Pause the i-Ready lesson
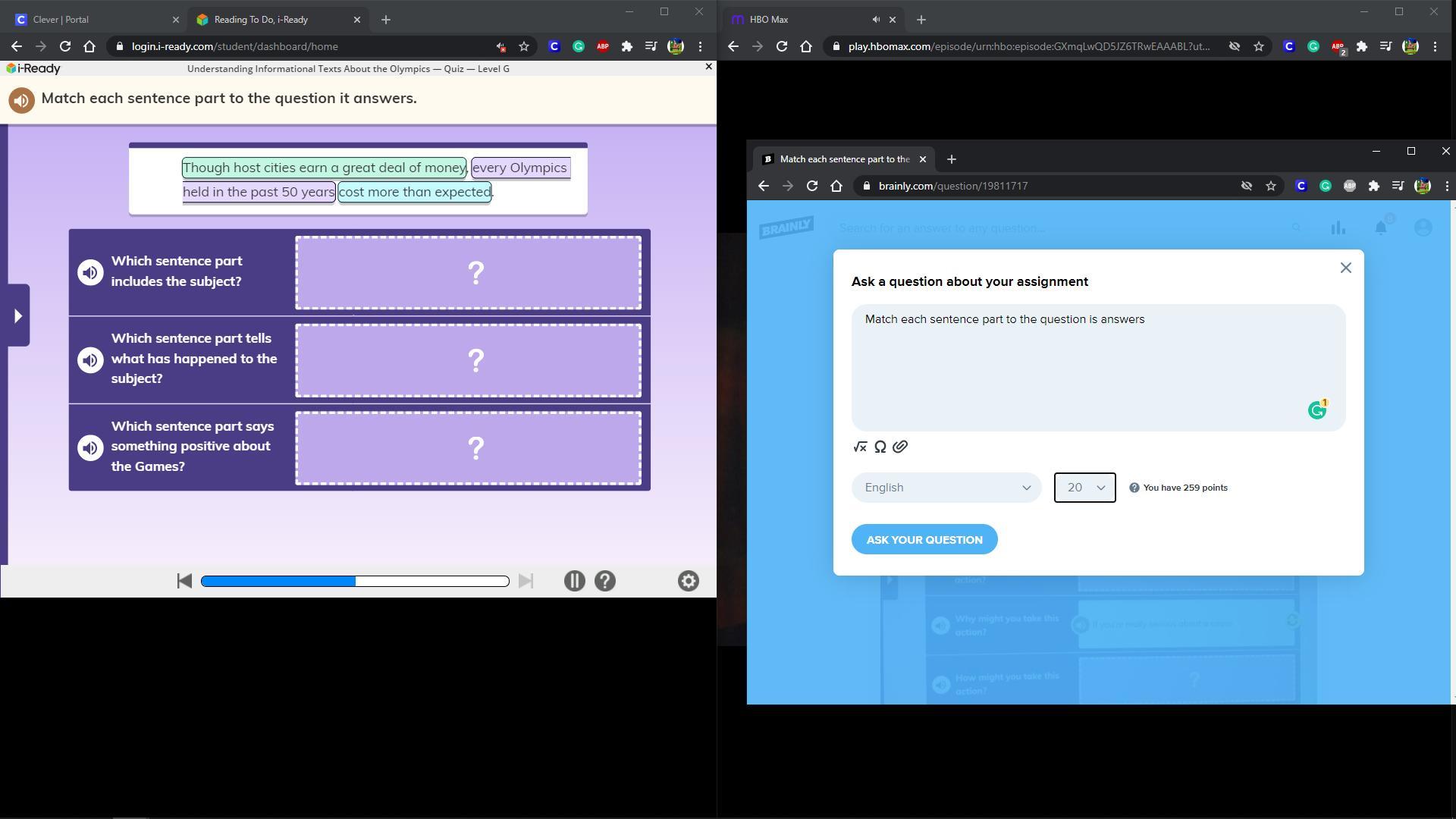Image resolution: width=1456 pixels, height=819 pixels. [574, 581]
